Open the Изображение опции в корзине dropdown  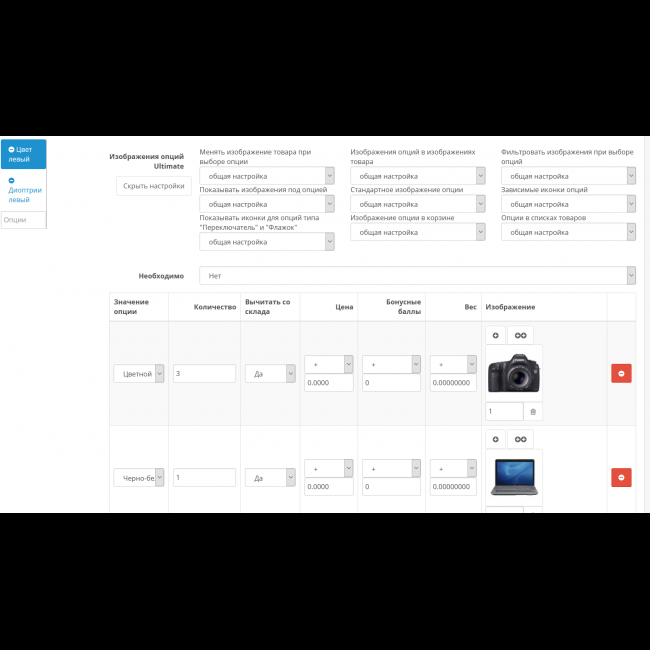tap(417, 232)
